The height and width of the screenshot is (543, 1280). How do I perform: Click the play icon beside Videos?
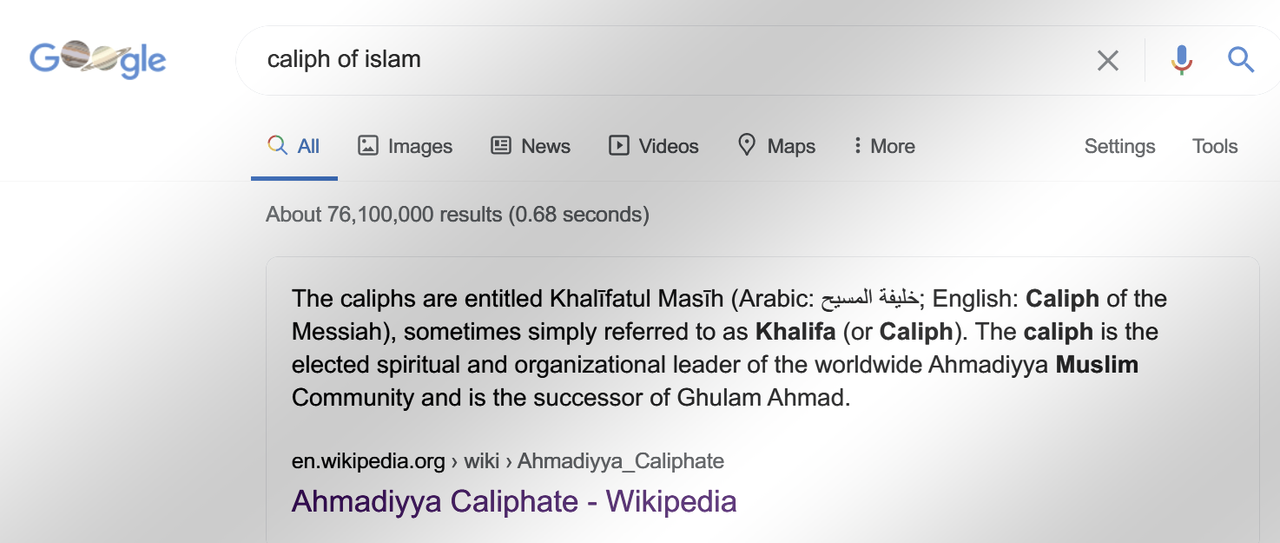coord(619,146)
